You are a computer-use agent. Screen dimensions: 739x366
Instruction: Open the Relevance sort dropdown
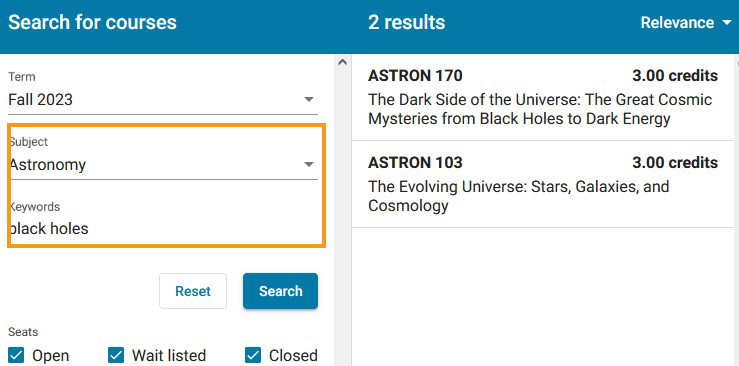click(686, 23)
